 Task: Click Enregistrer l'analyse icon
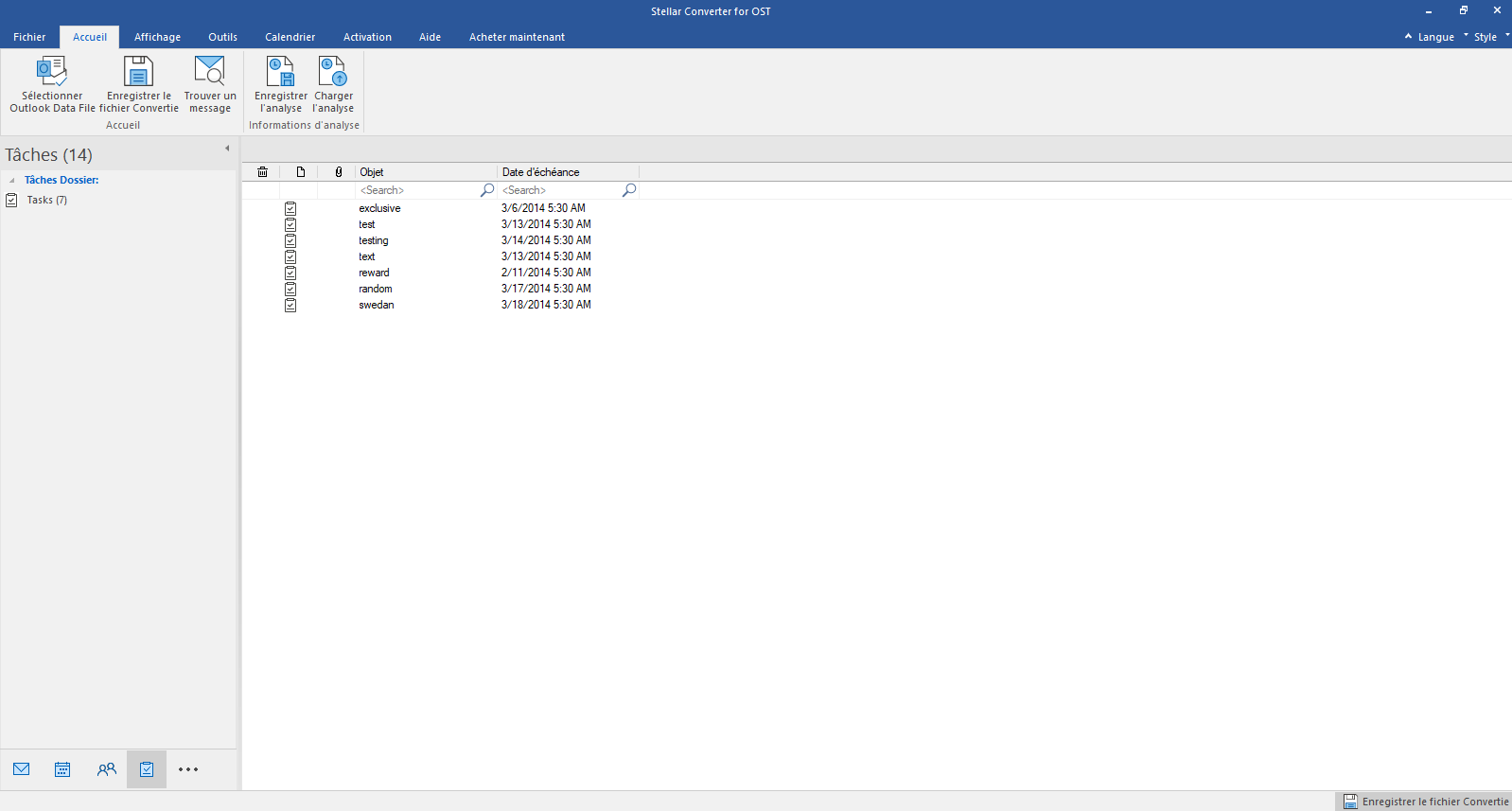(x=281, y=71)
